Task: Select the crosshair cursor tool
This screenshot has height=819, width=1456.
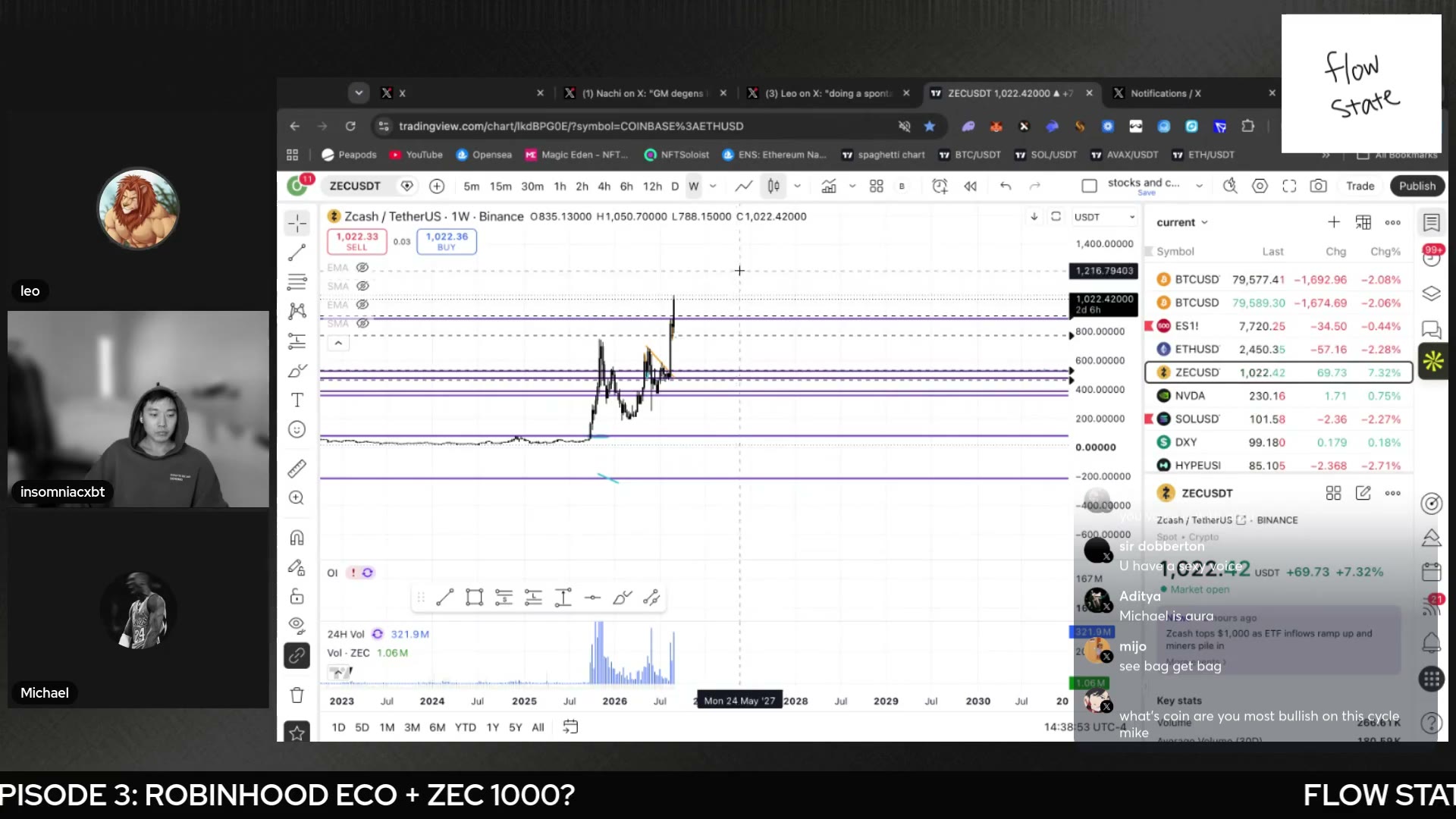Action: coord(297,222)
